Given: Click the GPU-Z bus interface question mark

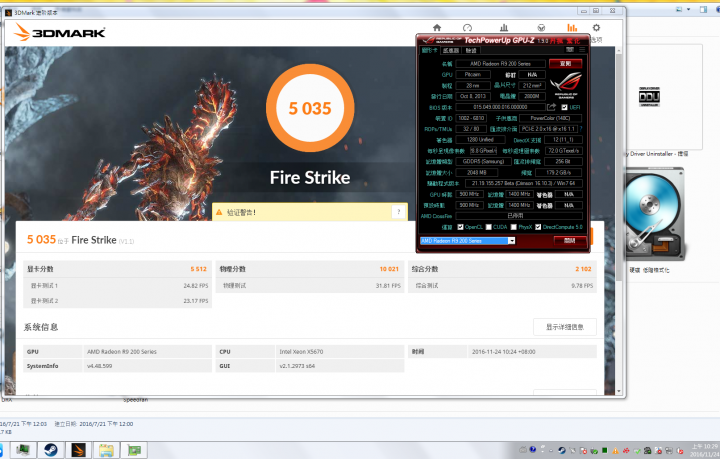Looking at the screenshot, I should point(580,129).
